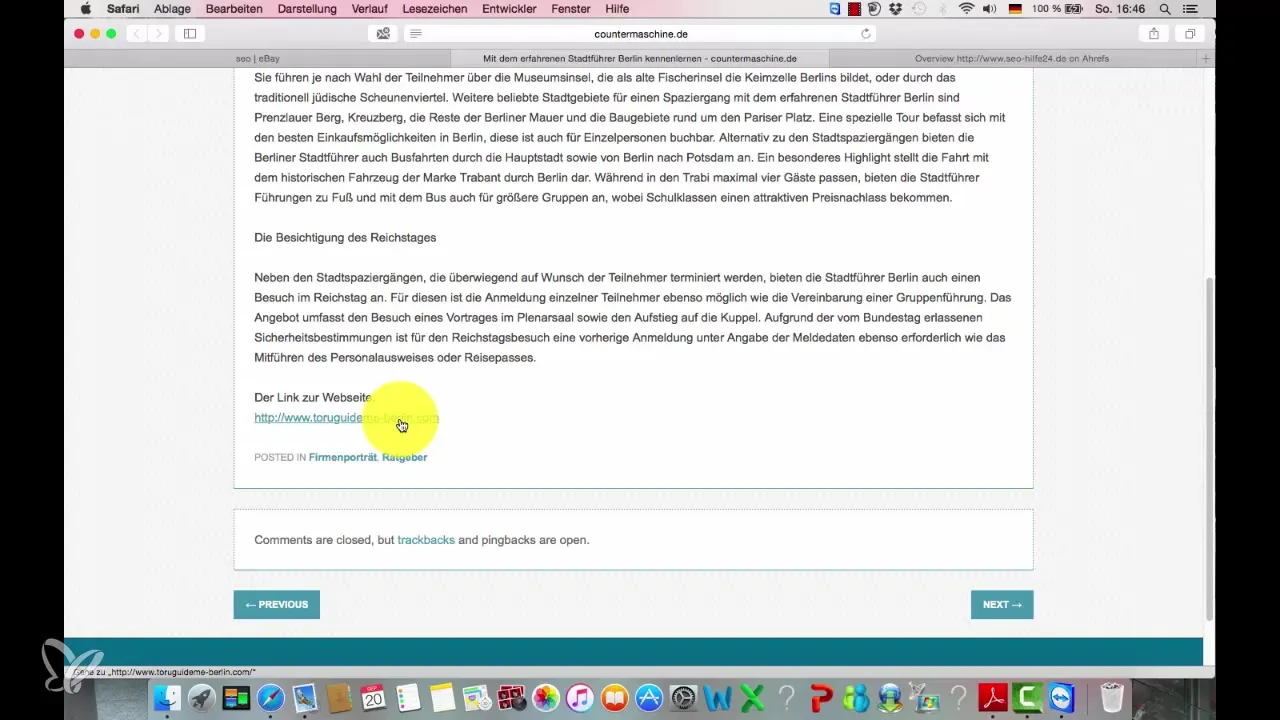This screenshot has width=1280, height=720.
Task: Go back with the Safari back arrow
Action: (x=137, y=34)
